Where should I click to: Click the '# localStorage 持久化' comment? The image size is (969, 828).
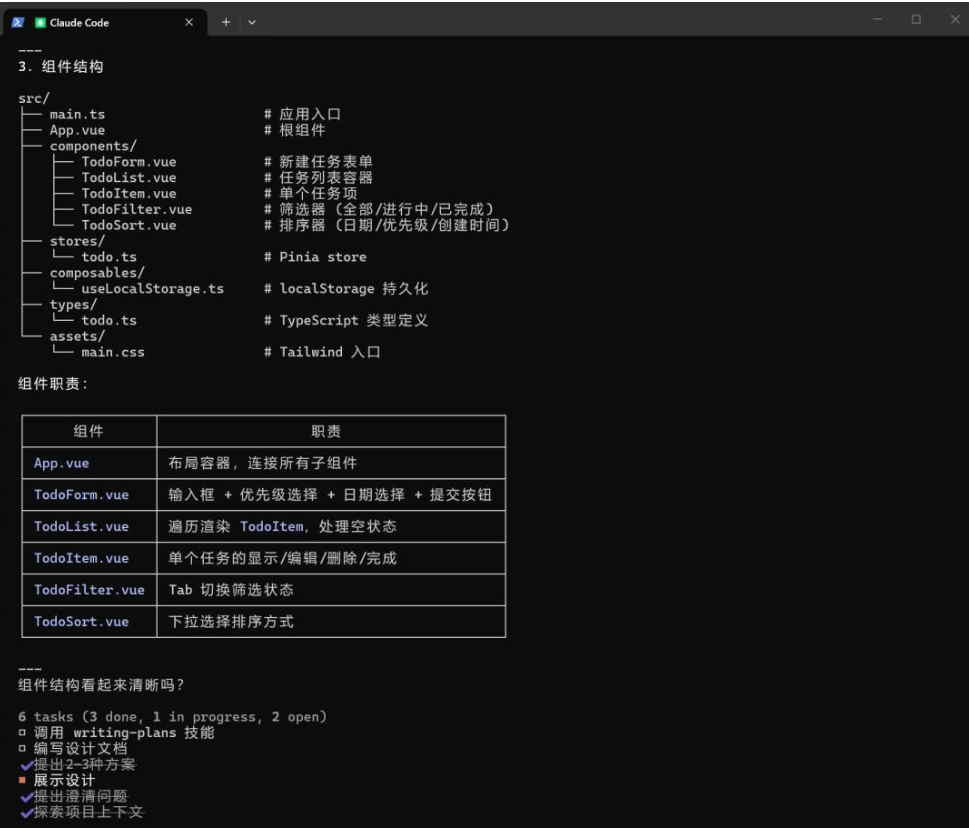[x=346, y=289]
